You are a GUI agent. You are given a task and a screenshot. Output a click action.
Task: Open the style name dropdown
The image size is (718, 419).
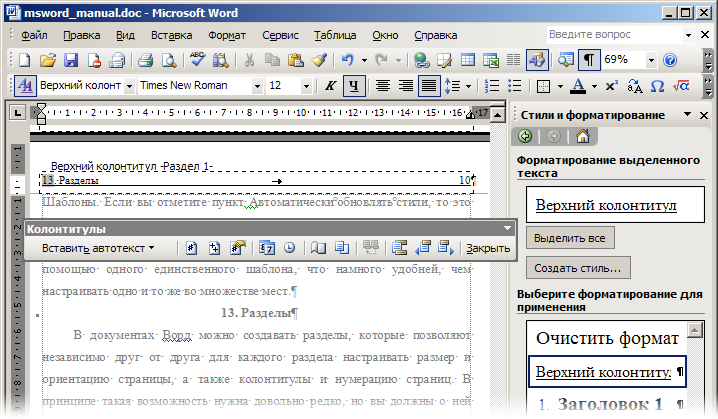130,86
